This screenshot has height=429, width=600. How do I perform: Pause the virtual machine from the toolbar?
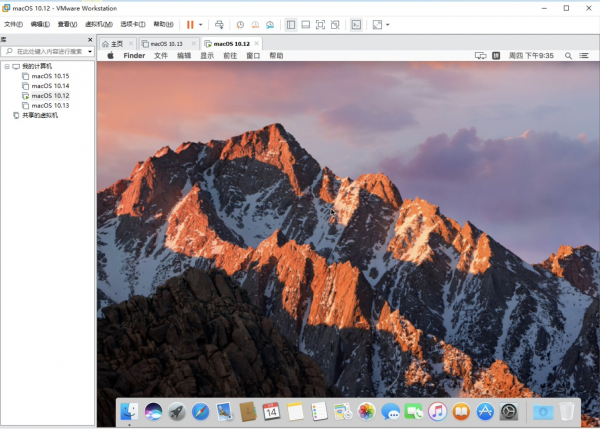(x=190, y=24)
